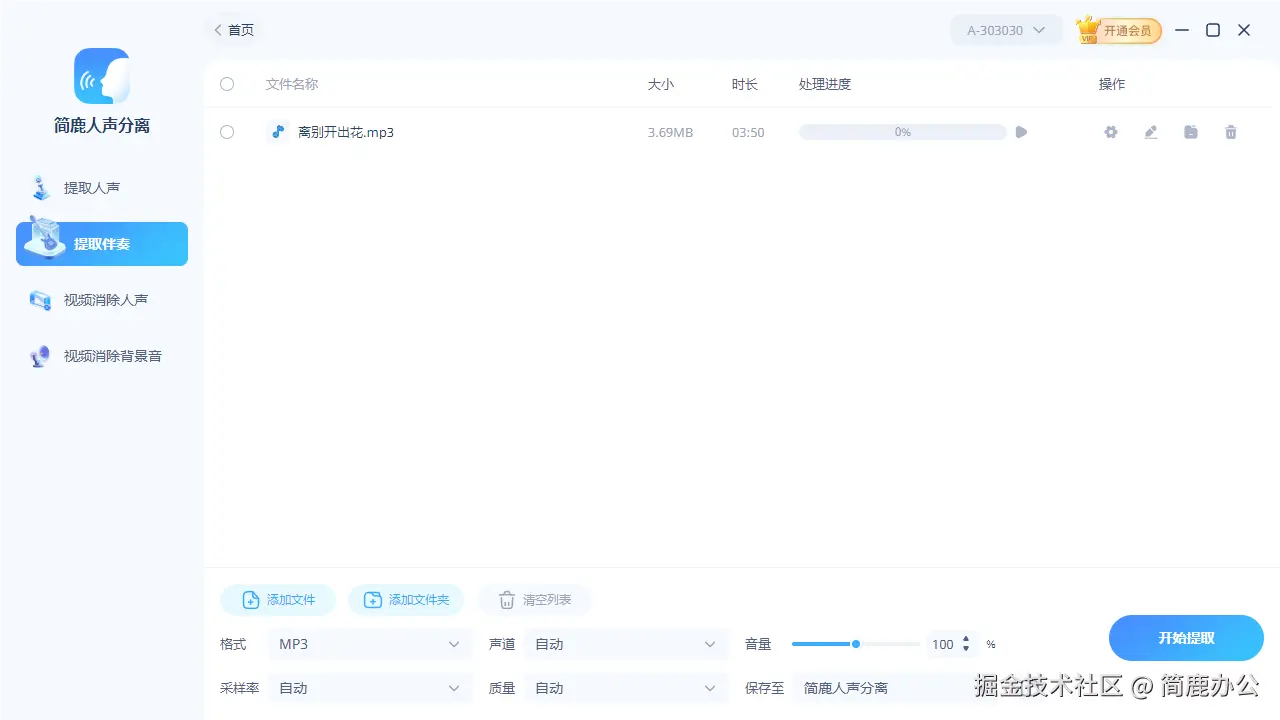
Task: Open 视频消除人声 in the sidebar
Action: 102,300
